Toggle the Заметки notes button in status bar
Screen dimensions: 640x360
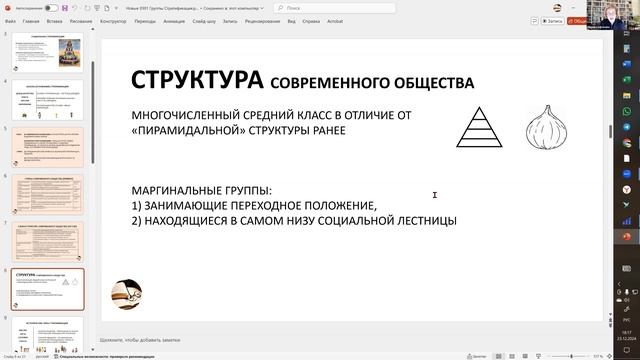pos(477,356)
